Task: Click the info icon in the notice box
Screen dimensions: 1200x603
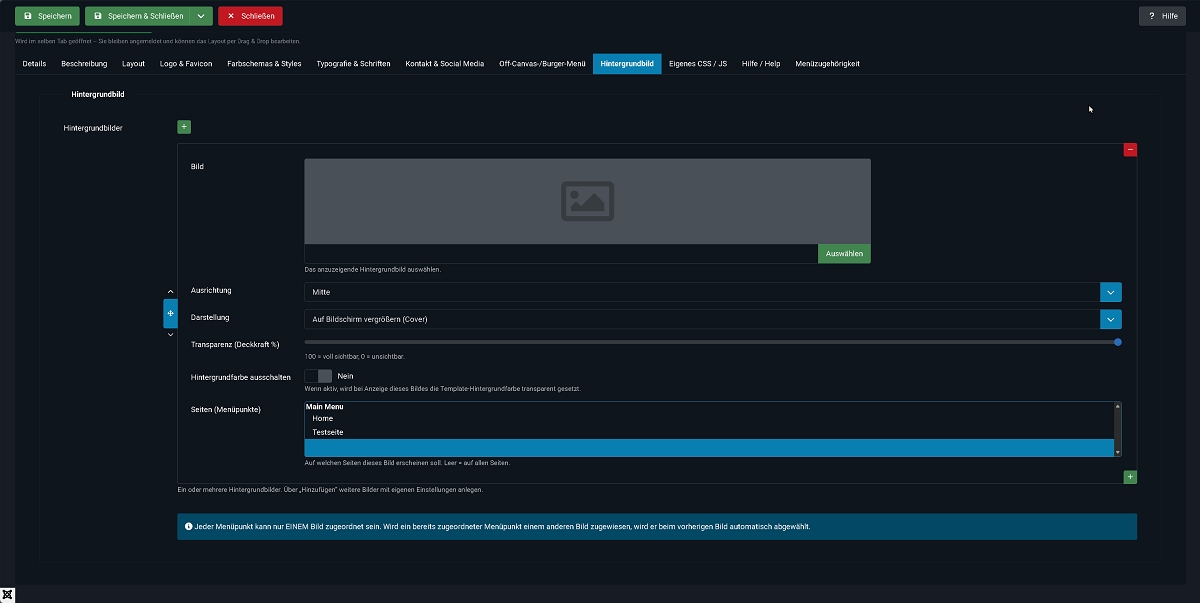Action: pos(189,526)
